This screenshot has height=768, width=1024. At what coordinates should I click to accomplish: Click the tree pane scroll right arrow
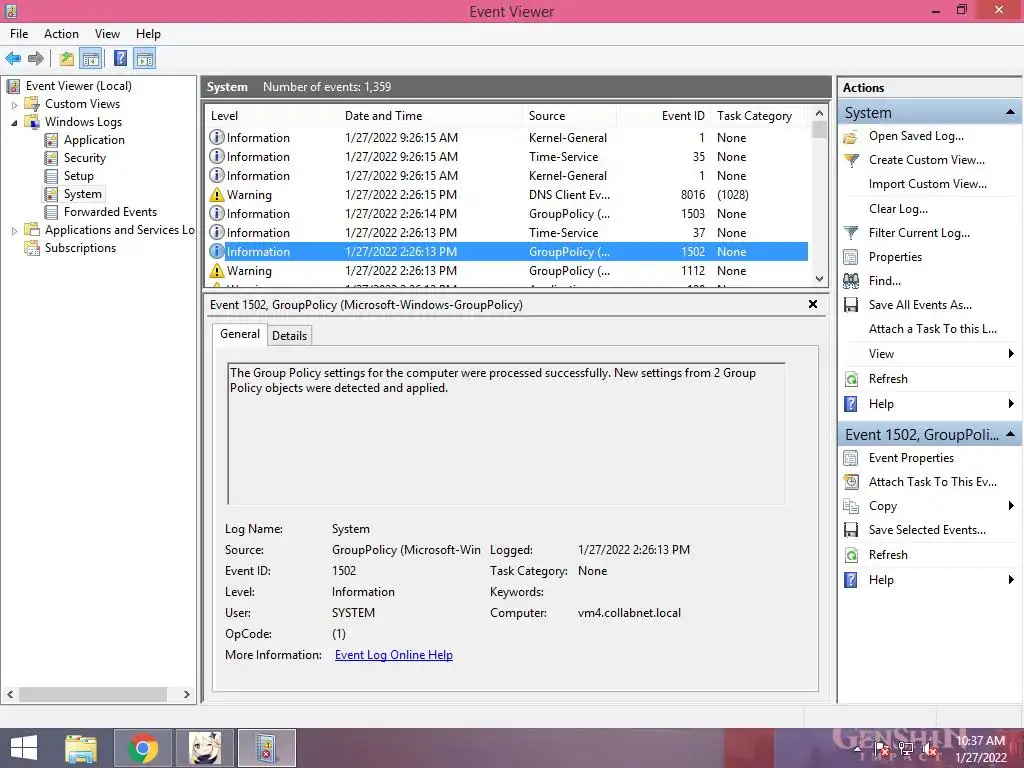pyautogui.click(x=187, y=694)
